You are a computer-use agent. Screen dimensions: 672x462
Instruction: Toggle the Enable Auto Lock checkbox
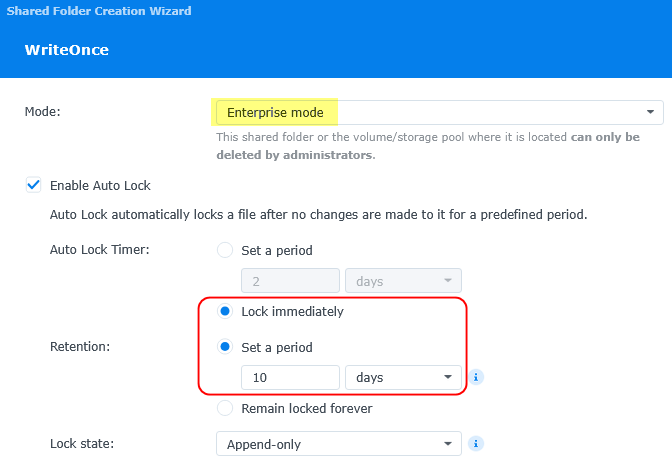34,185
